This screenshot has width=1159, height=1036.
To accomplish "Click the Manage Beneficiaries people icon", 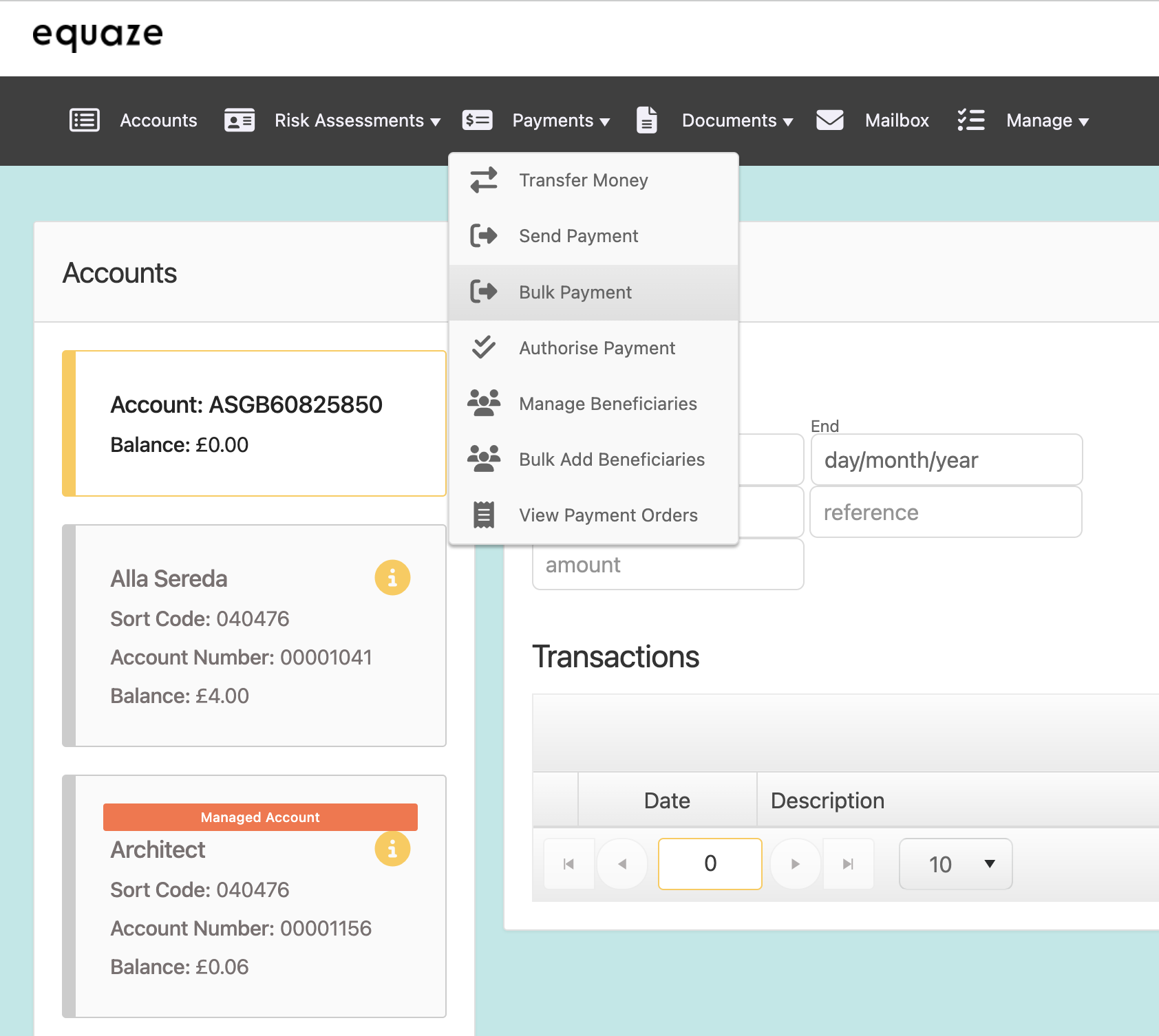I will pyautogui.click(x=484, y=403).
